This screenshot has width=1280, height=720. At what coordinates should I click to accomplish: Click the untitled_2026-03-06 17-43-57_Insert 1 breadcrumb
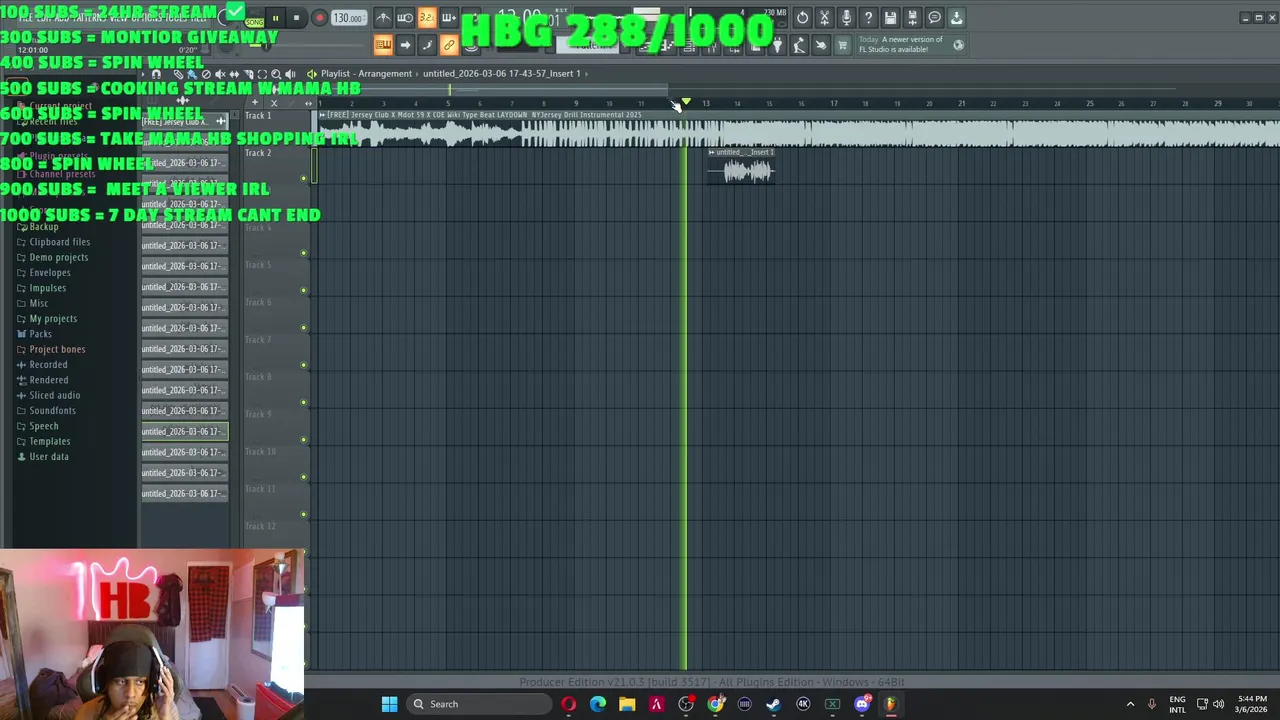[501, 74]
